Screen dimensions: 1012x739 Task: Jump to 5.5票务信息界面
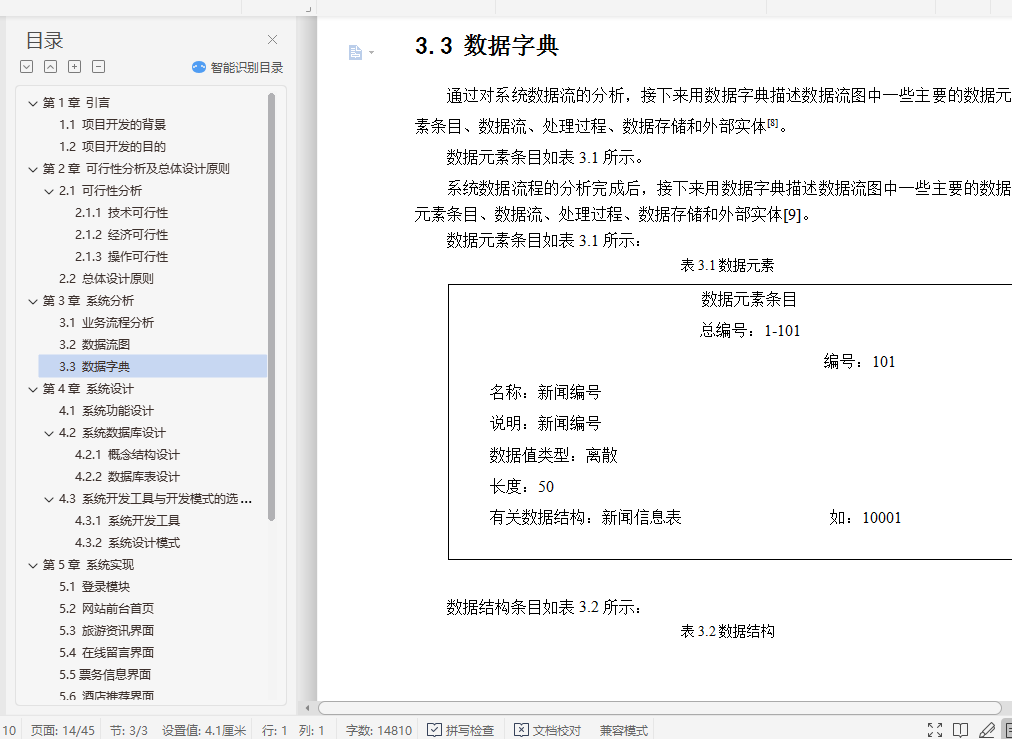105,674
